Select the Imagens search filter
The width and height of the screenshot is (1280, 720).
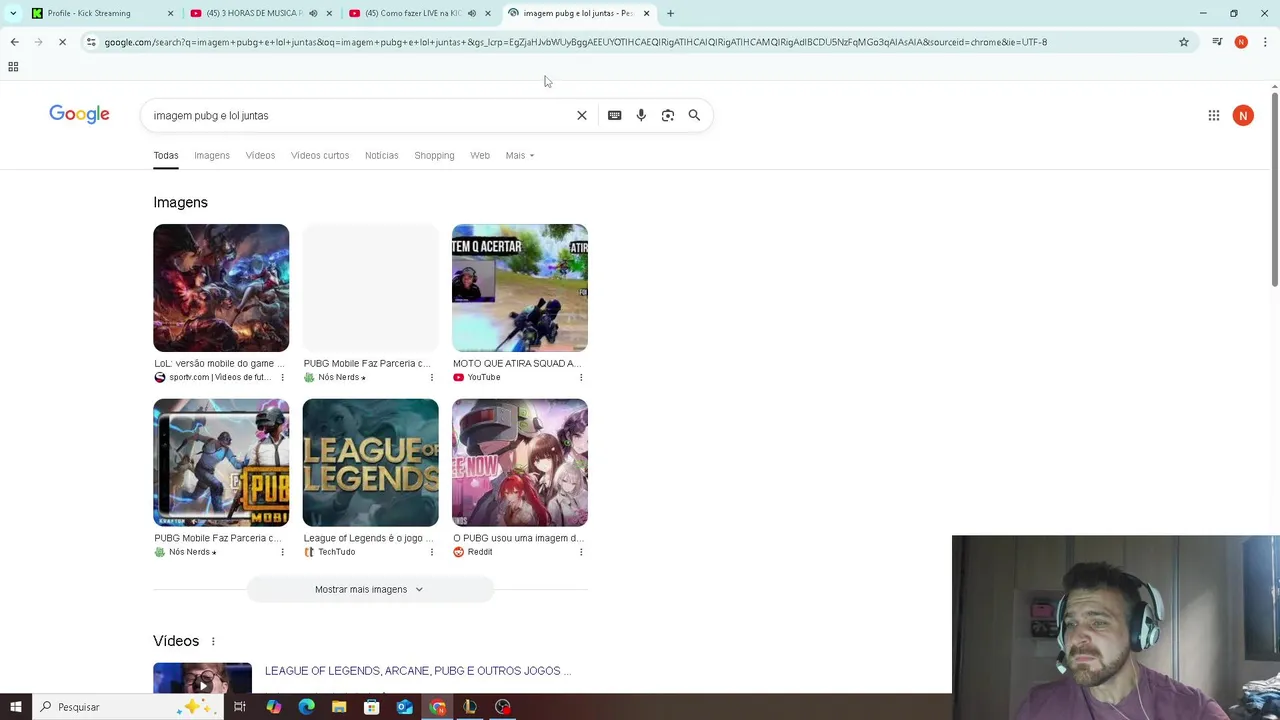coord(212,155)
